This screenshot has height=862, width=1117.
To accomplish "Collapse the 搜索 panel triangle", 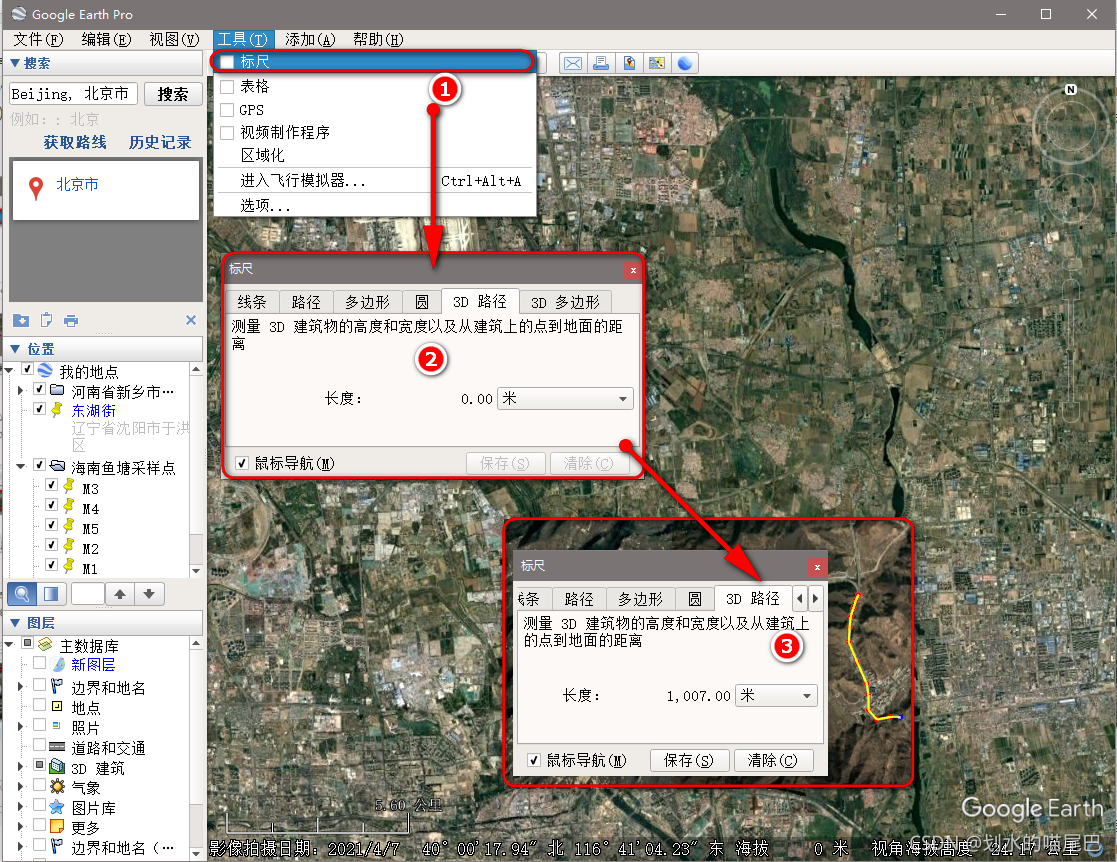I will pos(14,63).
